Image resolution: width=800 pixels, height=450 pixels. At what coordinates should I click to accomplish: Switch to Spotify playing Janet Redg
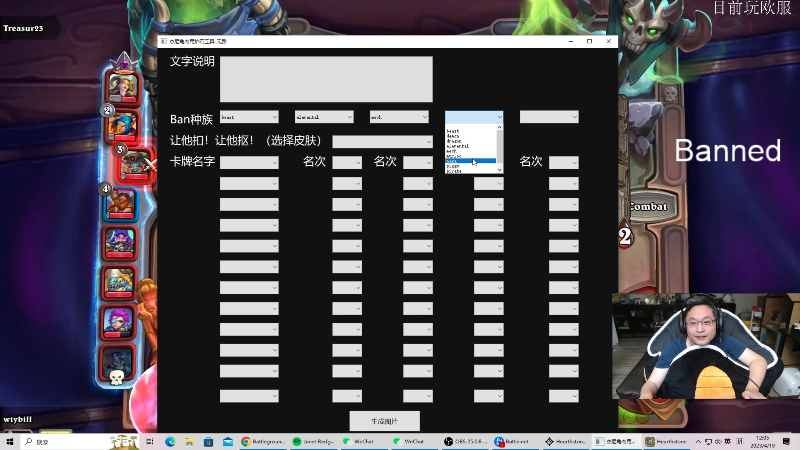pyautogui.click(x=314, y=442)
